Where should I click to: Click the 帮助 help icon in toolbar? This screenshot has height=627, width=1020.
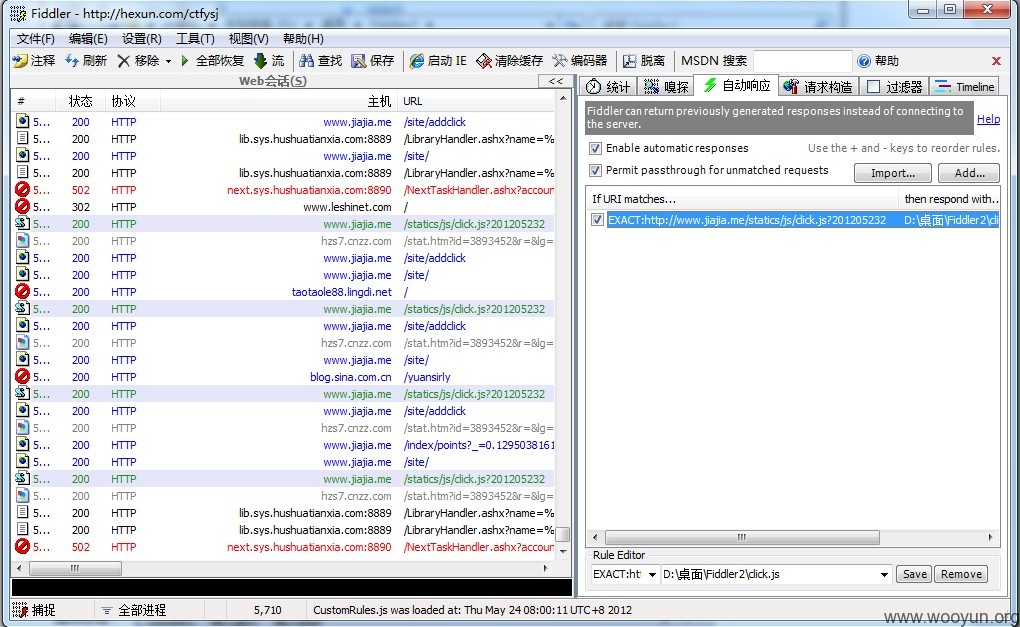point(864,60)
